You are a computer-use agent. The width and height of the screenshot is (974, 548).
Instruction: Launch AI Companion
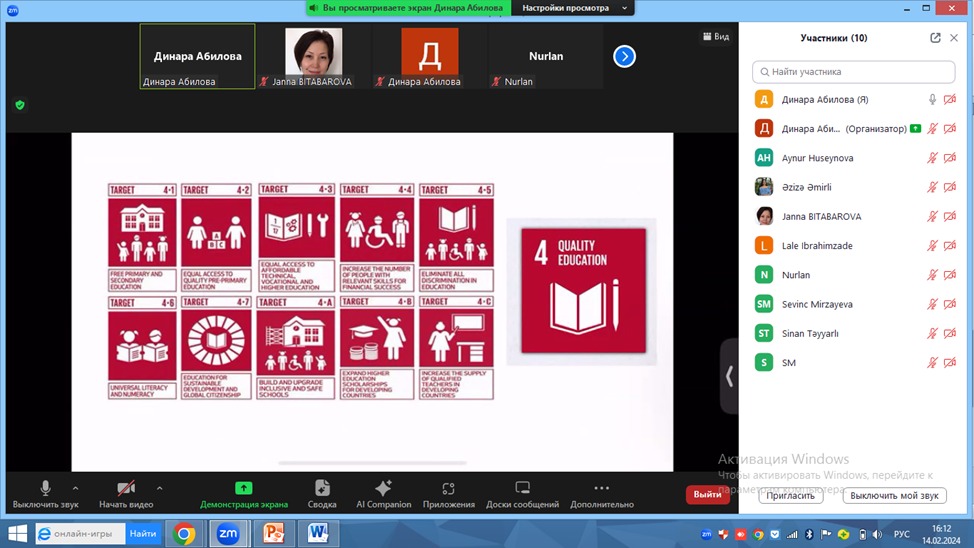point(383,495)
